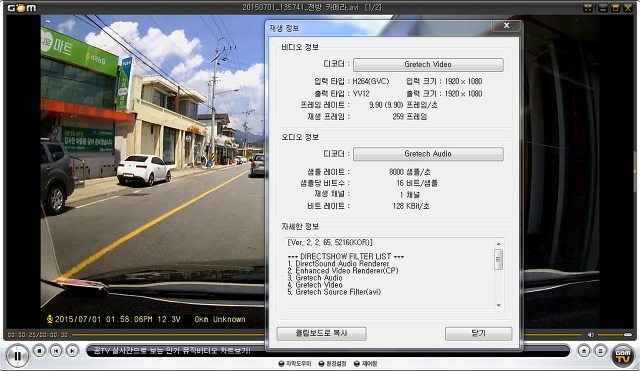Screen dimensions: 640x371
Task: Open the GOM TV logo button
Action: click(x=623, y=356)
